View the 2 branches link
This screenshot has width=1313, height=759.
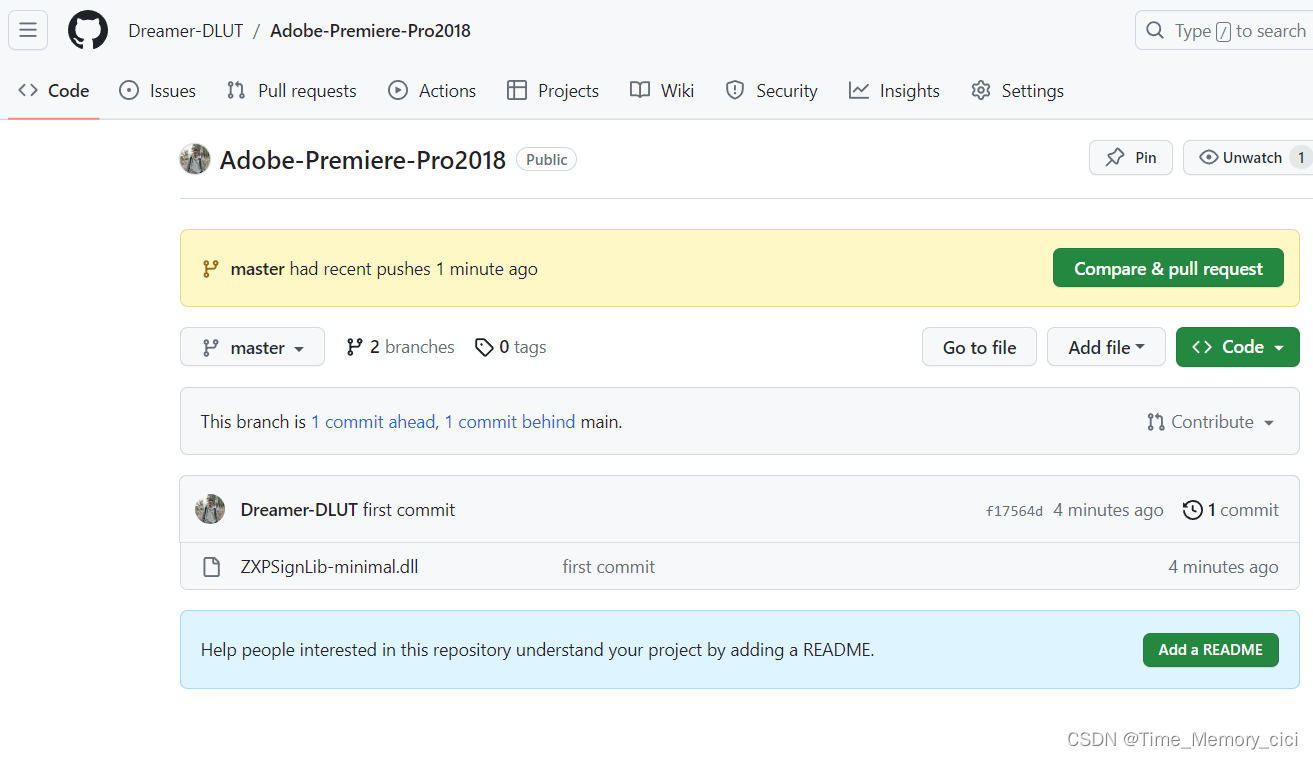point(400,347)
